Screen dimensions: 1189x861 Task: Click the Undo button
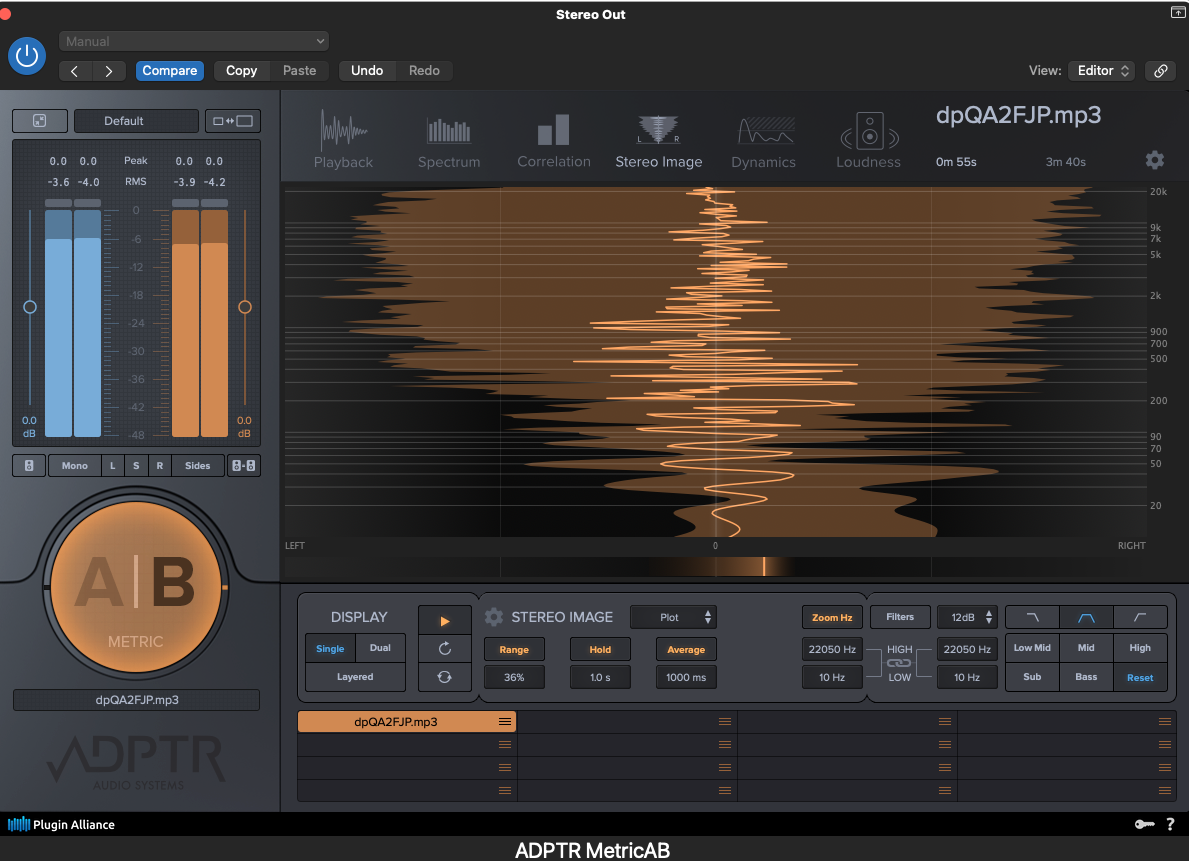(x=367, y=71)
